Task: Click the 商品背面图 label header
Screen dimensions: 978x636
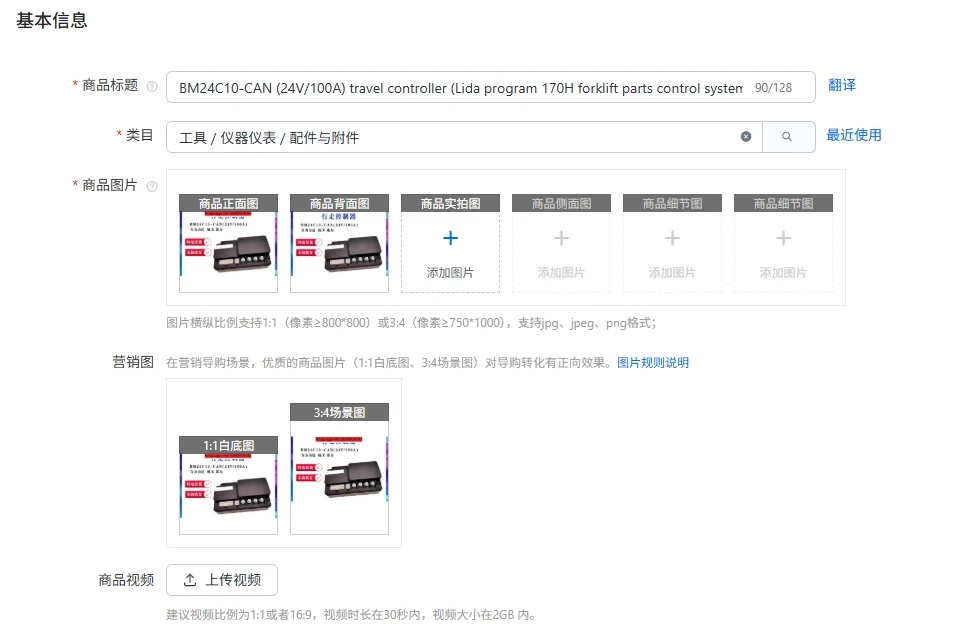Action: click(x=339, y=203)
